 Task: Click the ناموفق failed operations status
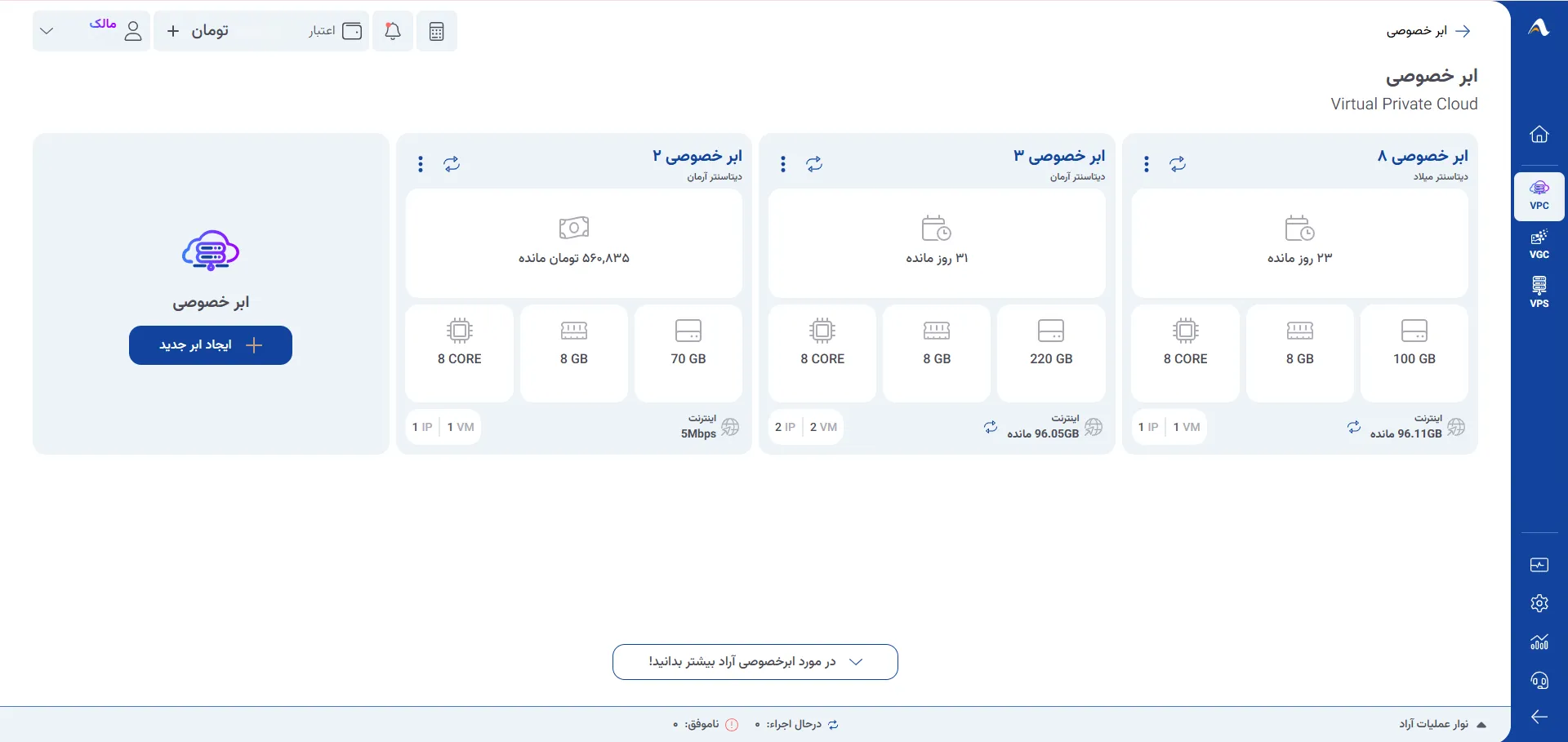[706, 725]
